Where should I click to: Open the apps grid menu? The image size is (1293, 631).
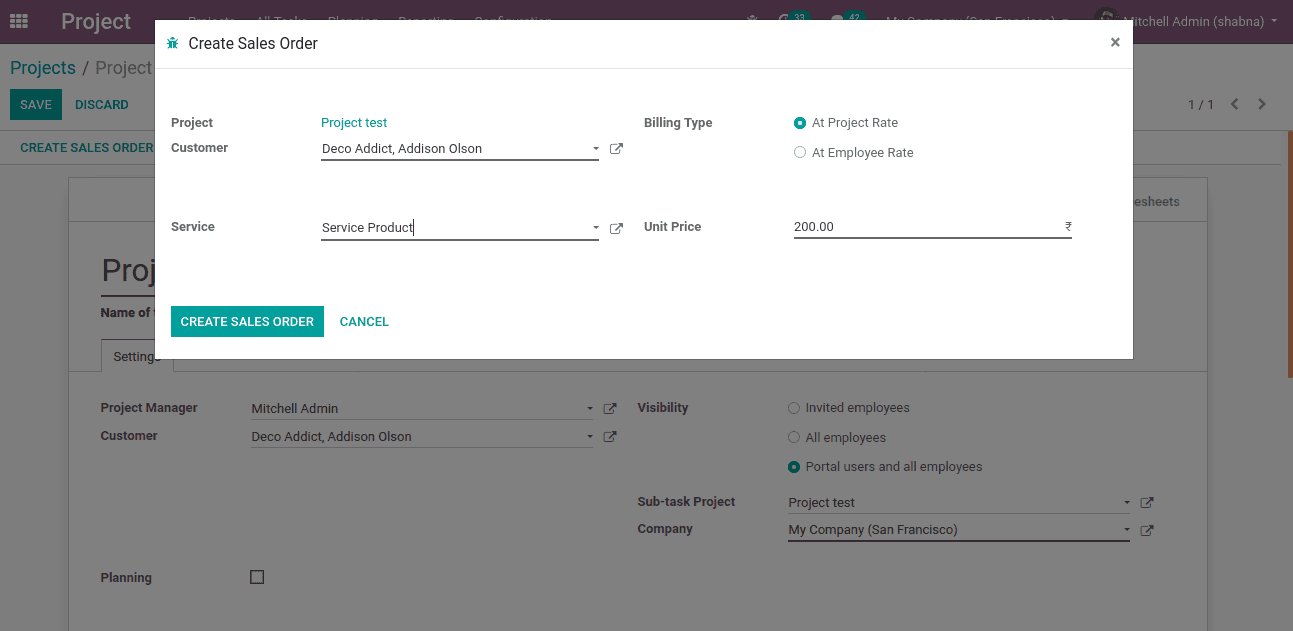tap(18, 21)
